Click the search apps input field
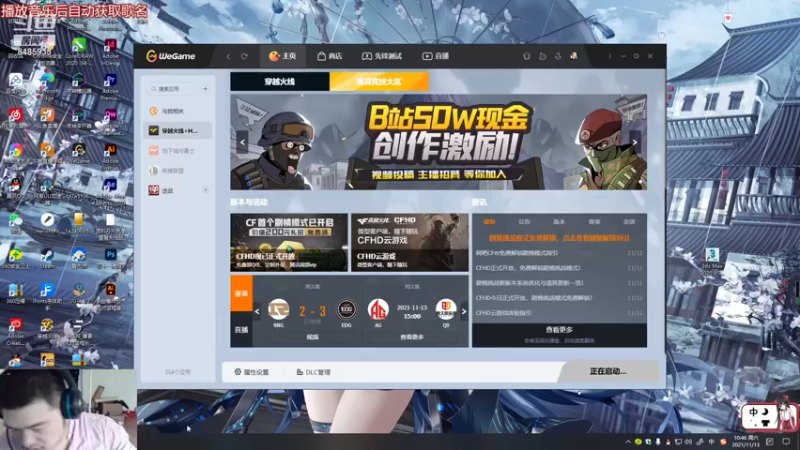 [172, 89]
